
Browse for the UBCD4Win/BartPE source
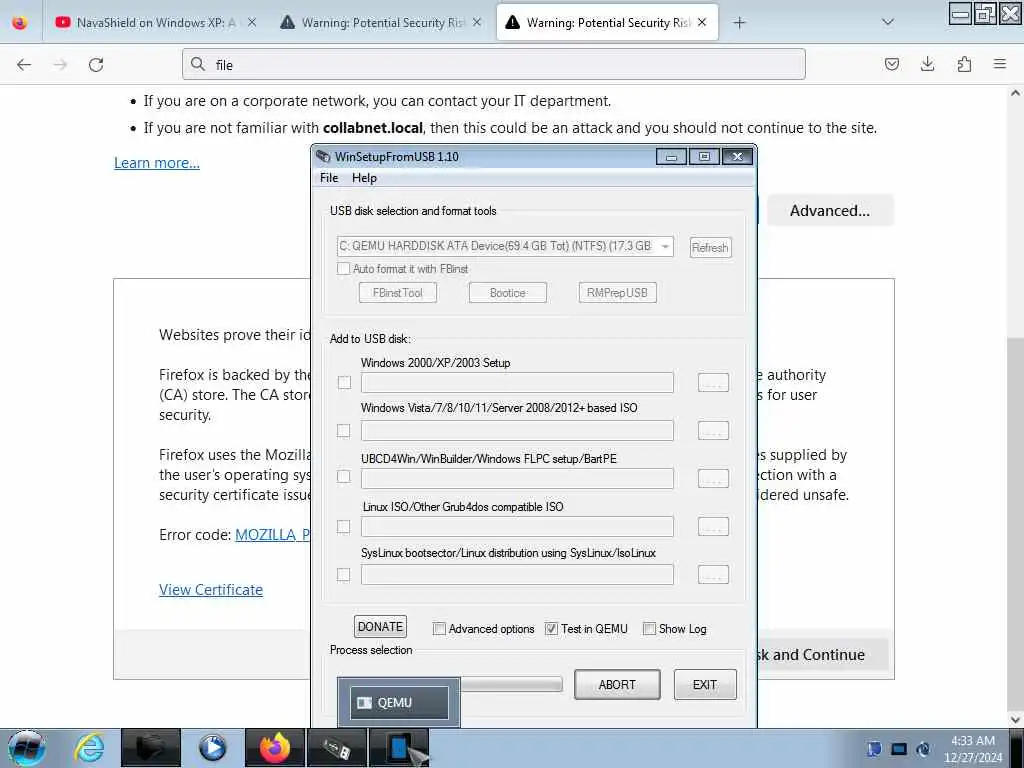713,479
